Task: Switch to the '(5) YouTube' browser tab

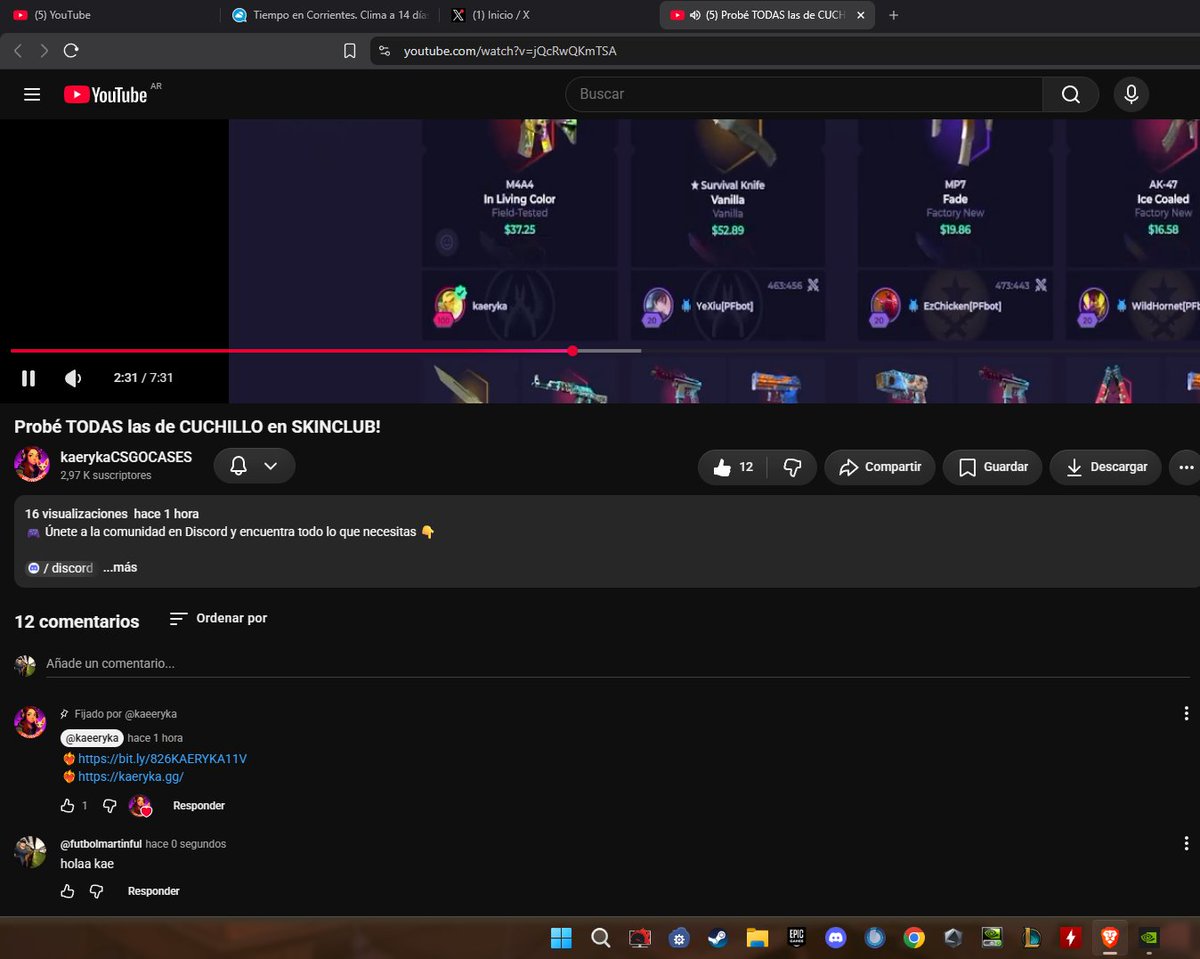Action: [x=108, y=15]
